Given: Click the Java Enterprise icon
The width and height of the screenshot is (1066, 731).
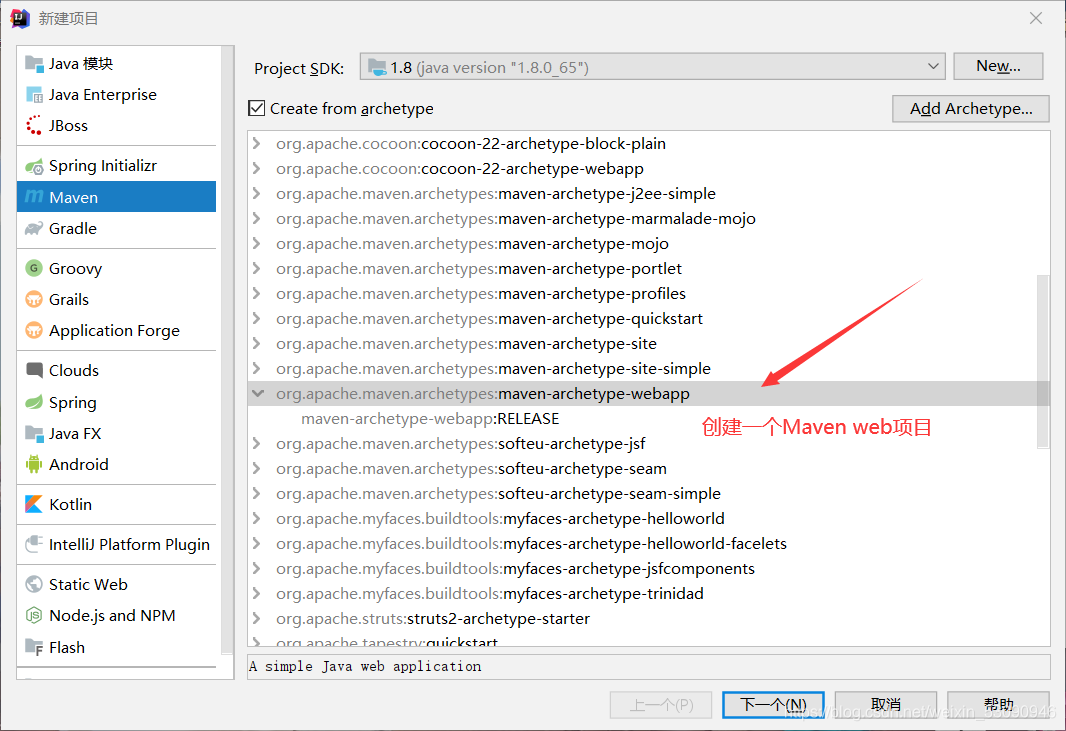Looking at the screenshot, I should pyautogui.click(x=34, y=95).
